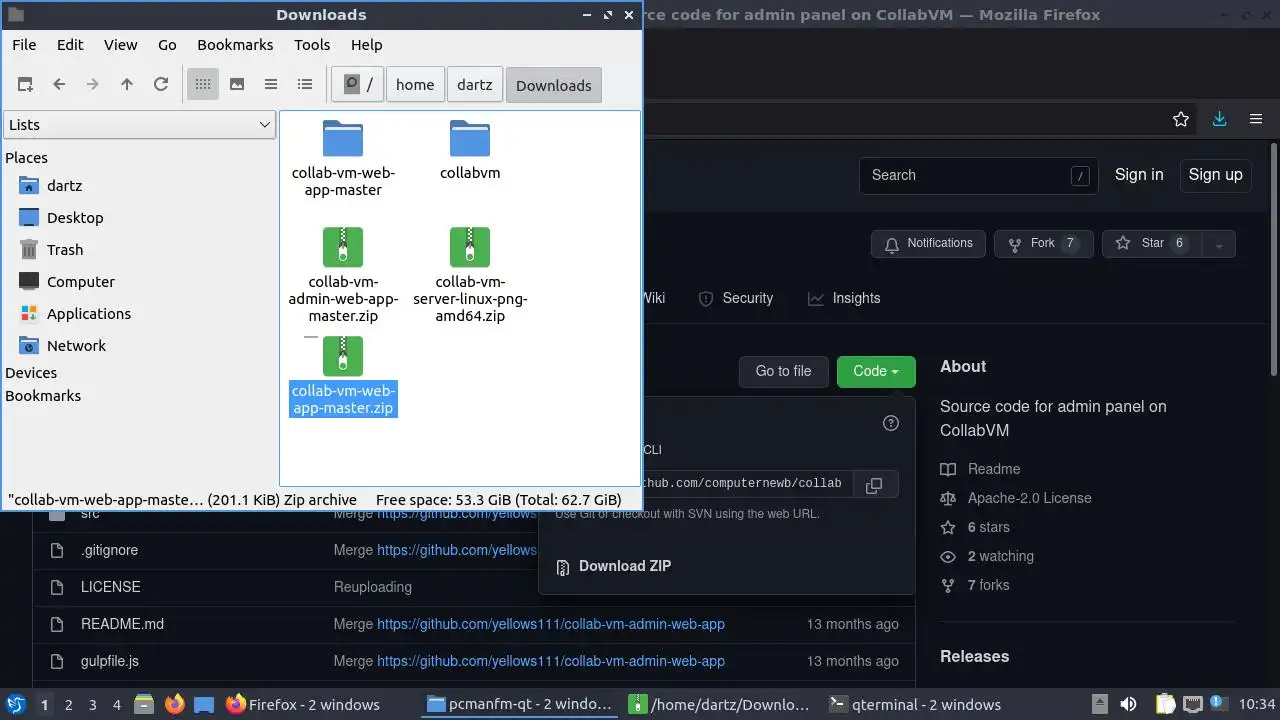This screenshot has width=1280, height=720.
Task: Go back in file manager history
Action: 59,85
